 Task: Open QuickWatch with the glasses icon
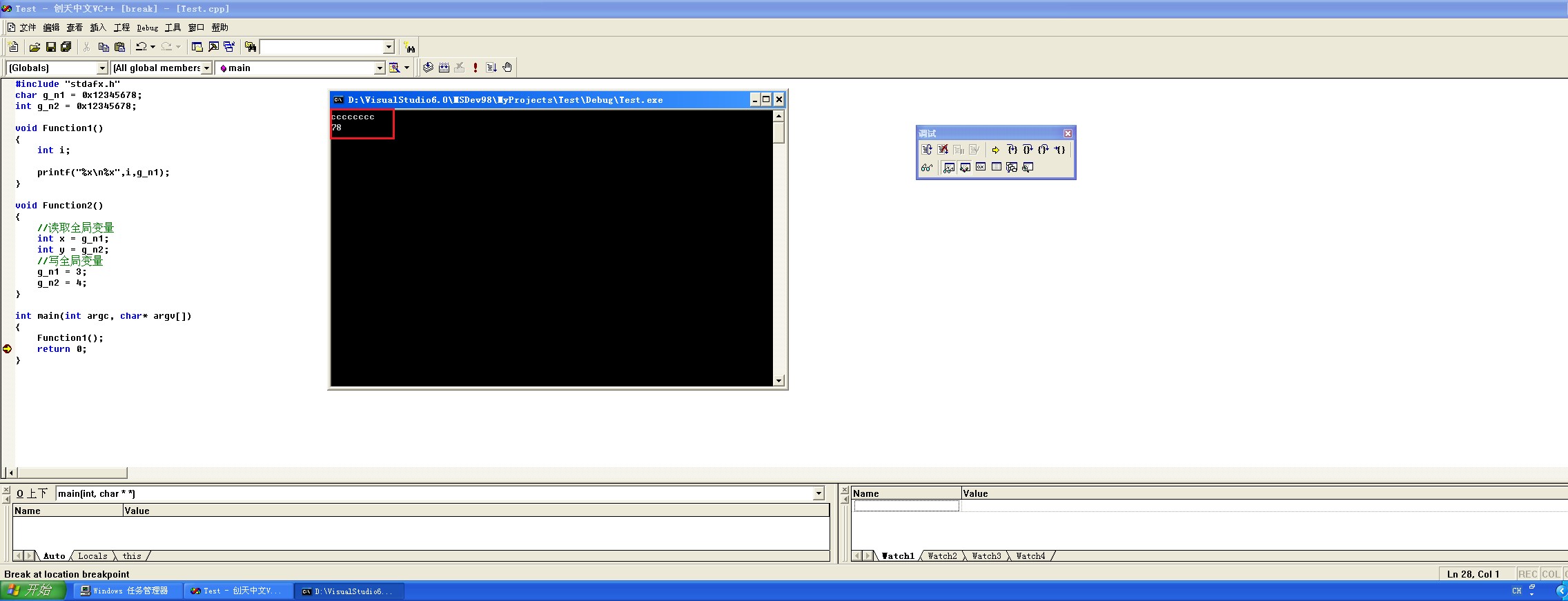[927, 167]
